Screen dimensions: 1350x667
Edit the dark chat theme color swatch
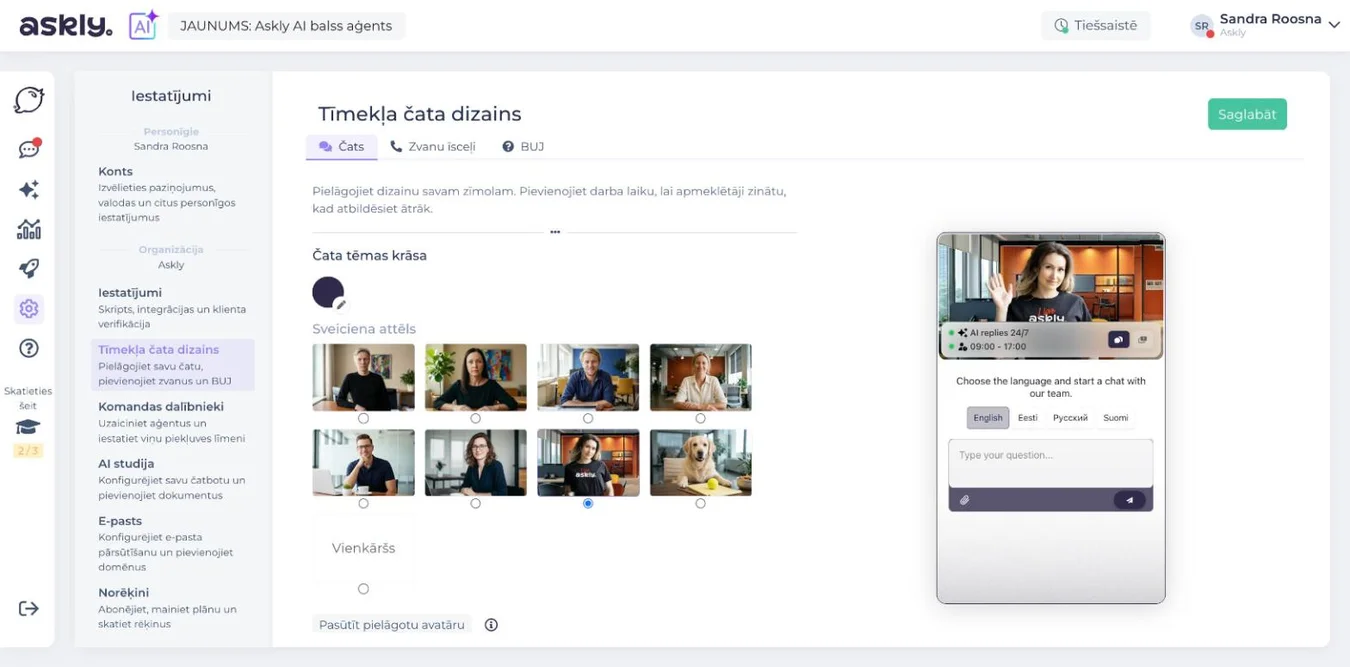[328, 293]
